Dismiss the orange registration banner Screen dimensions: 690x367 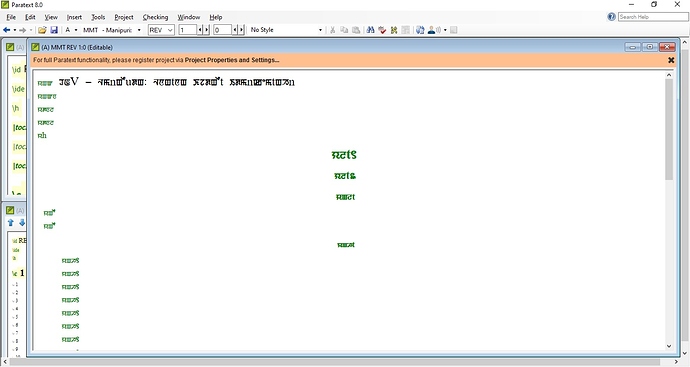point(671,60)
